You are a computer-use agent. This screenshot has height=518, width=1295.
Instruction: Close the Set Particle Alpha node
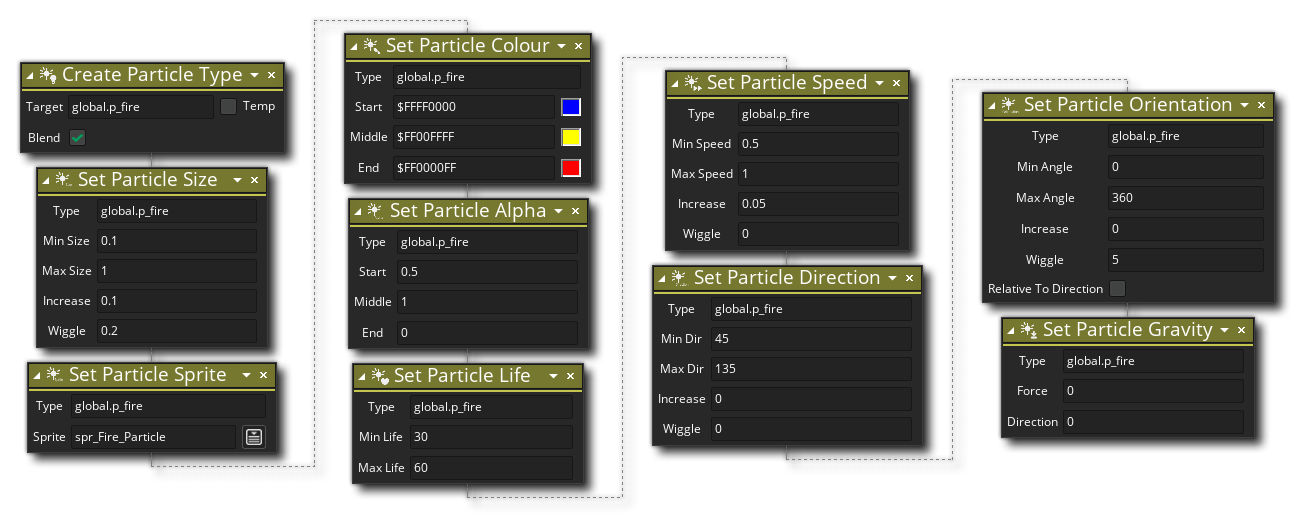(575, 211)
